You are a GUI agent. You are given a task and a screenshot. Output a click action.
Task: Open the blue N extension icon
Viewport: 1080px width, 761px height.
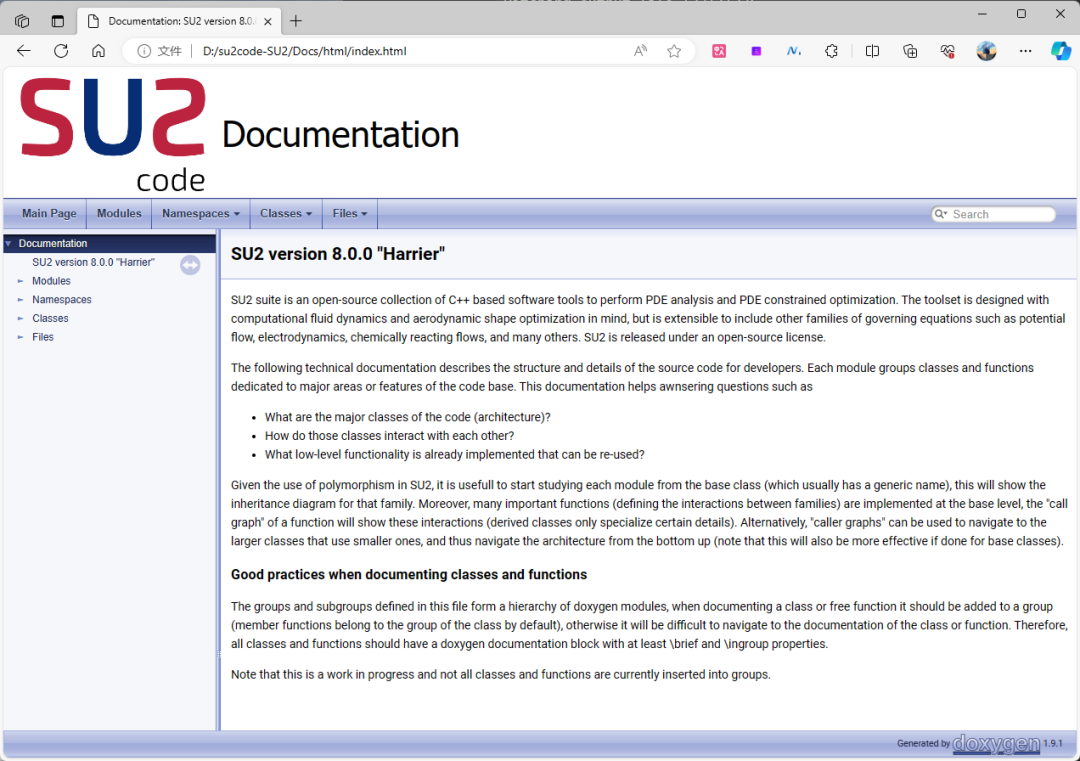click(x=793, y=51)
